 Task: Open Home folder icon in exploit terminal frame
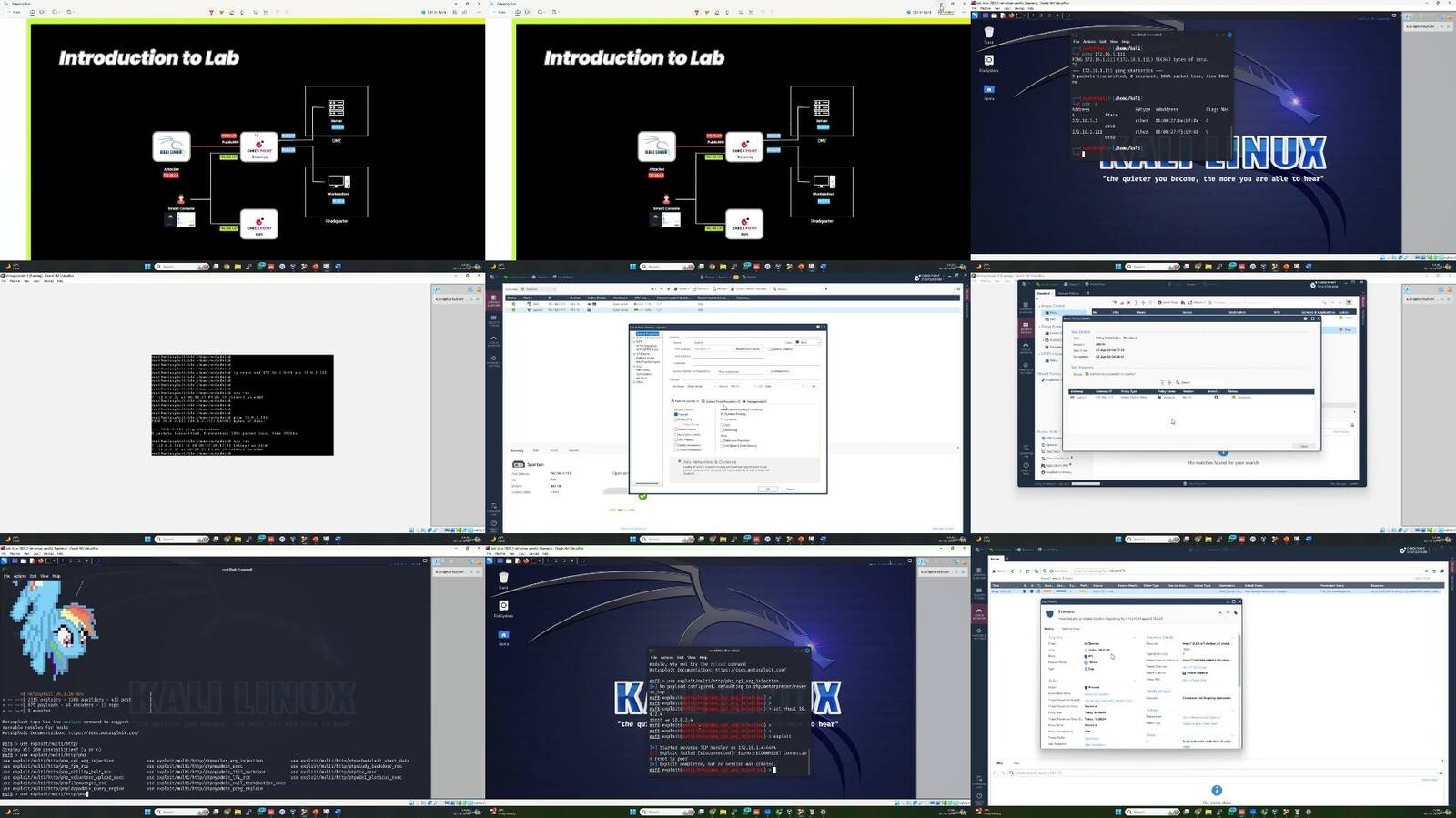(503, 635)
